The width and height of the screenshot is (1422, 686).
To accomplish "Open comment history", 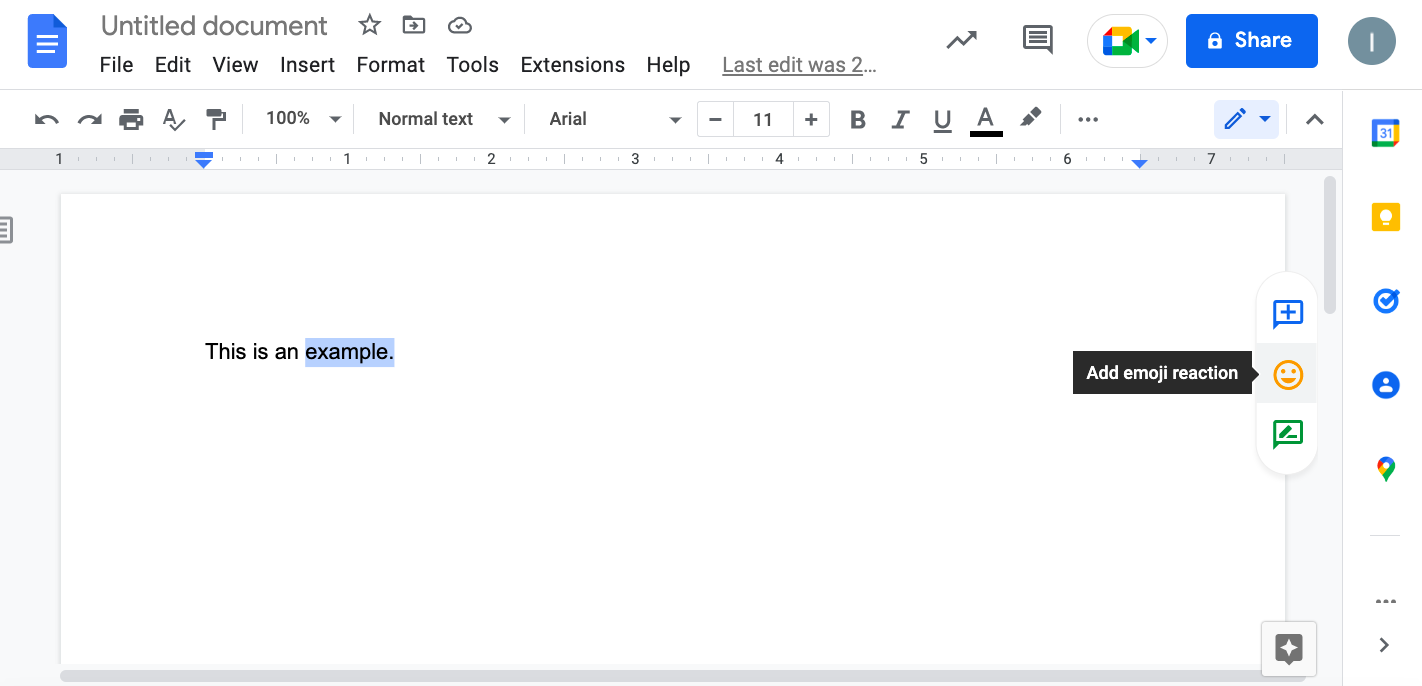I will 1037,40.
